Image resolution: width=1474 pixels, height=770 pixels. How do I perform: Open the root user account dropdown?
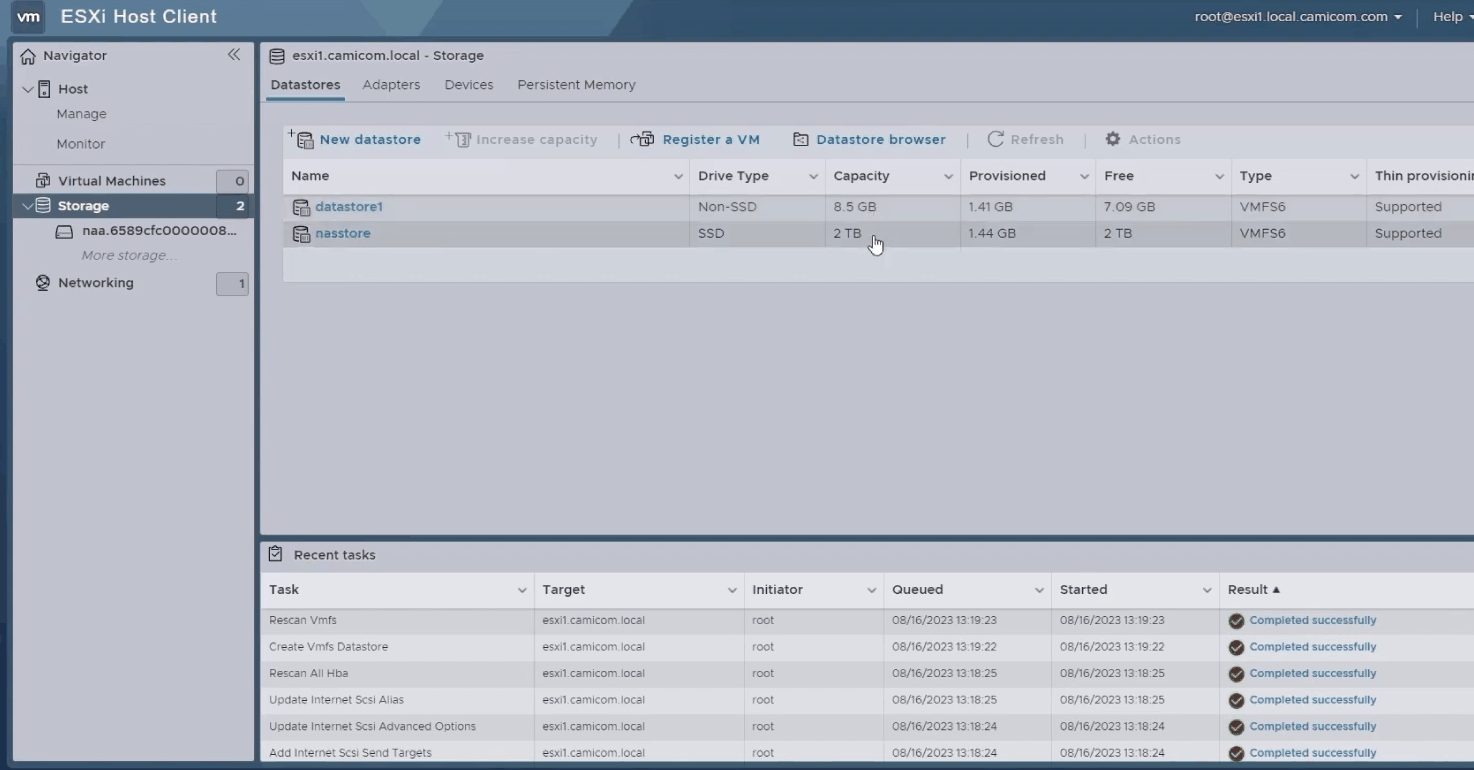[x=1298, y=17]
